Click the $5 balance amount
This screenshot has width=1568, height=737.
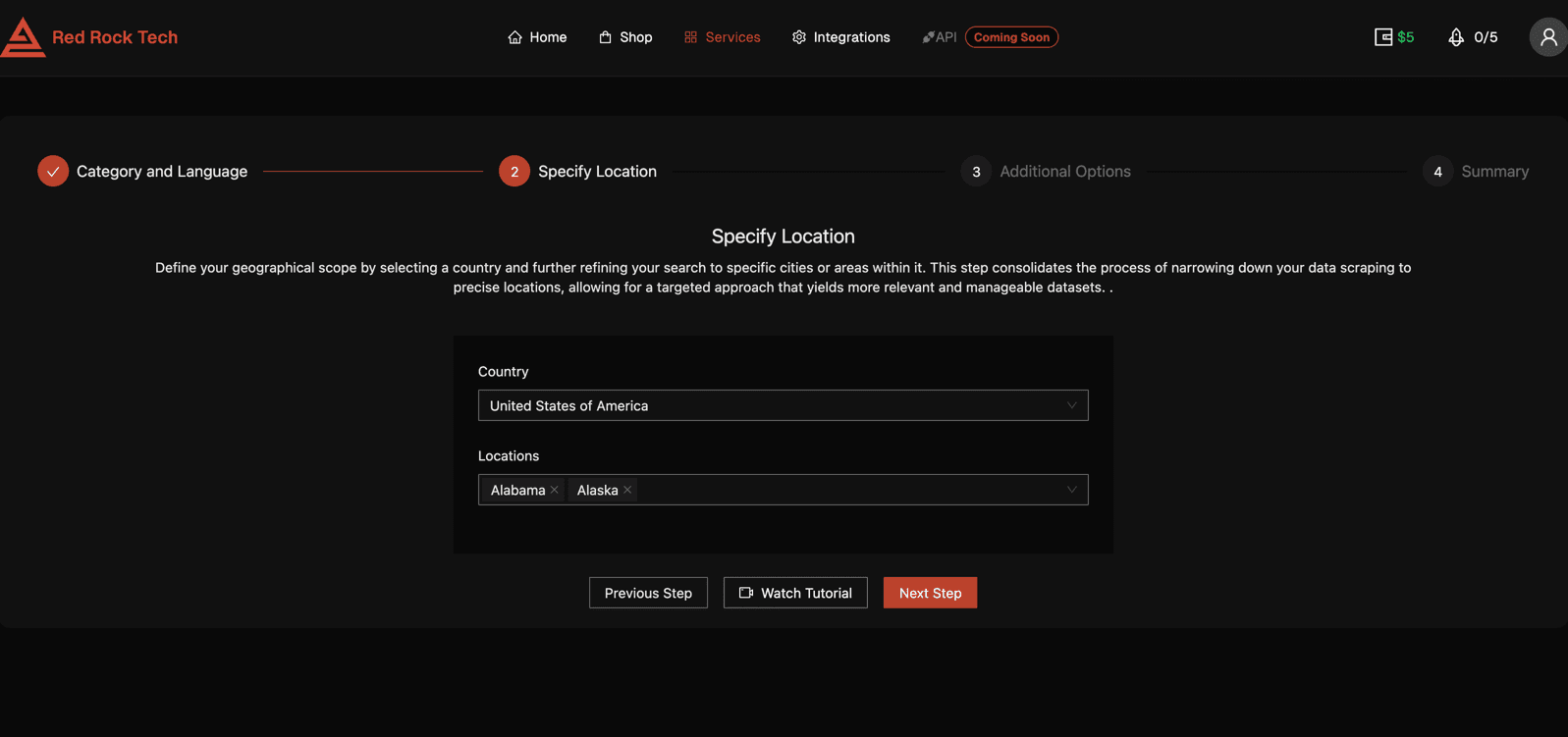click(x=1405, y=37)
